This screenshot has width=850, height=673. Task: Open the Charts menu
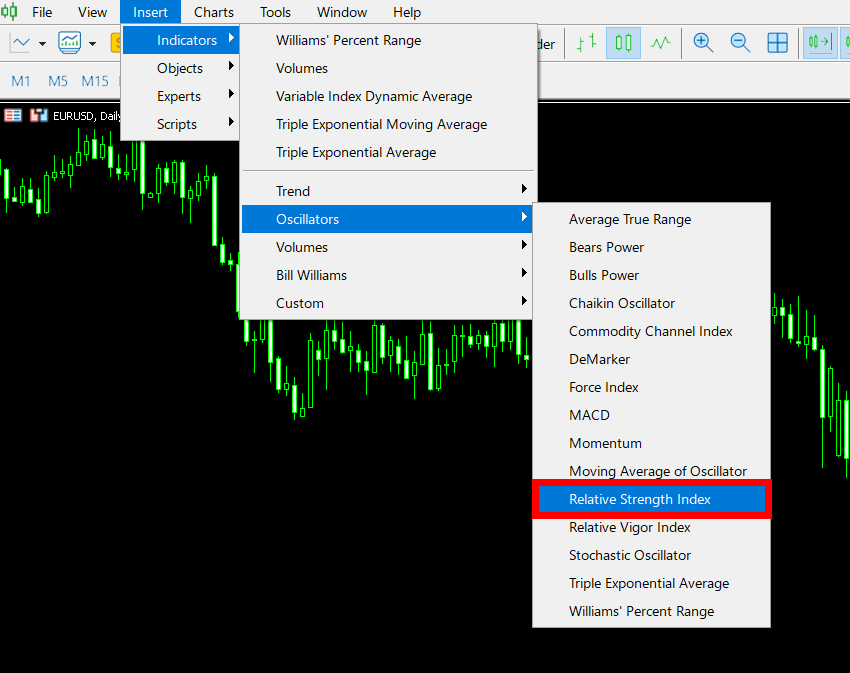click(x=213, y=12)
